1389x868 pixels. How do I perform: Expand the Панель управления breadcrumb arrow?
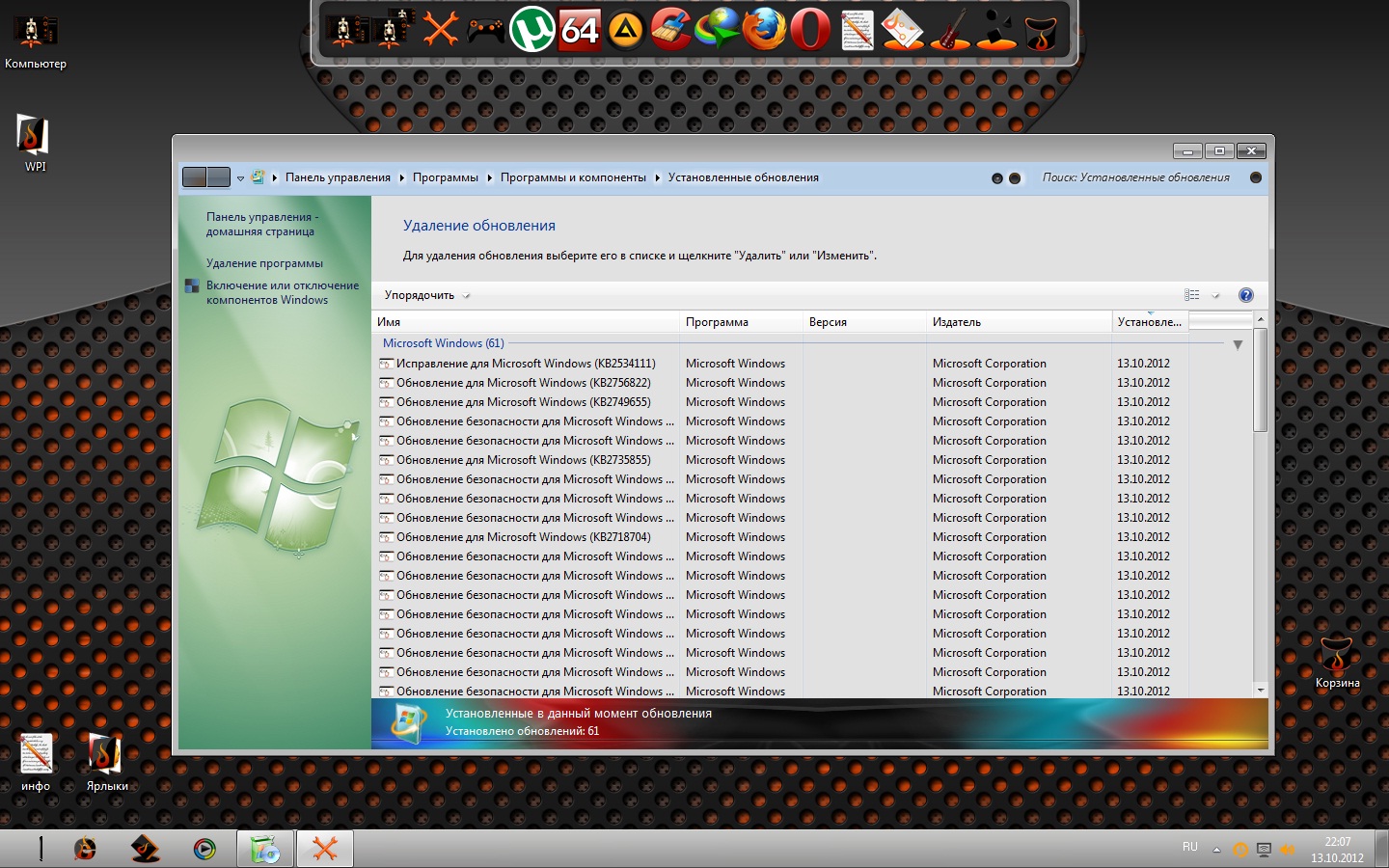point(401,177)
